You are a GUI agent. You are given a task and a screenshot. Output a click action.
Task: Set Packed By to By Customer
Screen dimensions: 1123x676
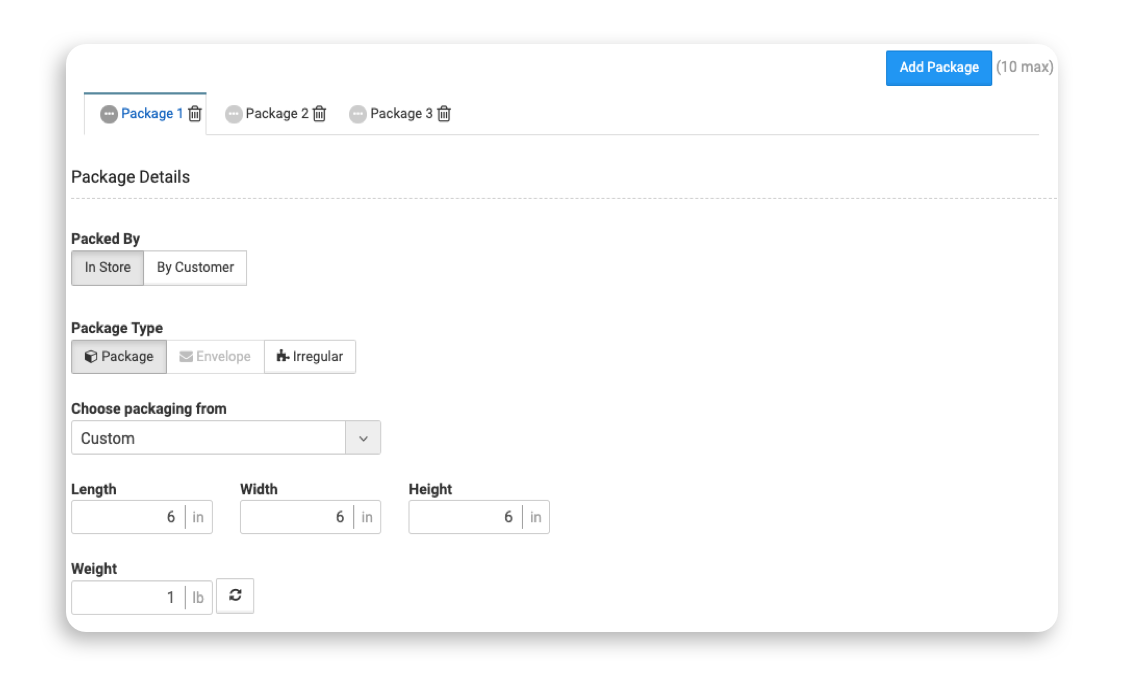[x=196, y=268]
